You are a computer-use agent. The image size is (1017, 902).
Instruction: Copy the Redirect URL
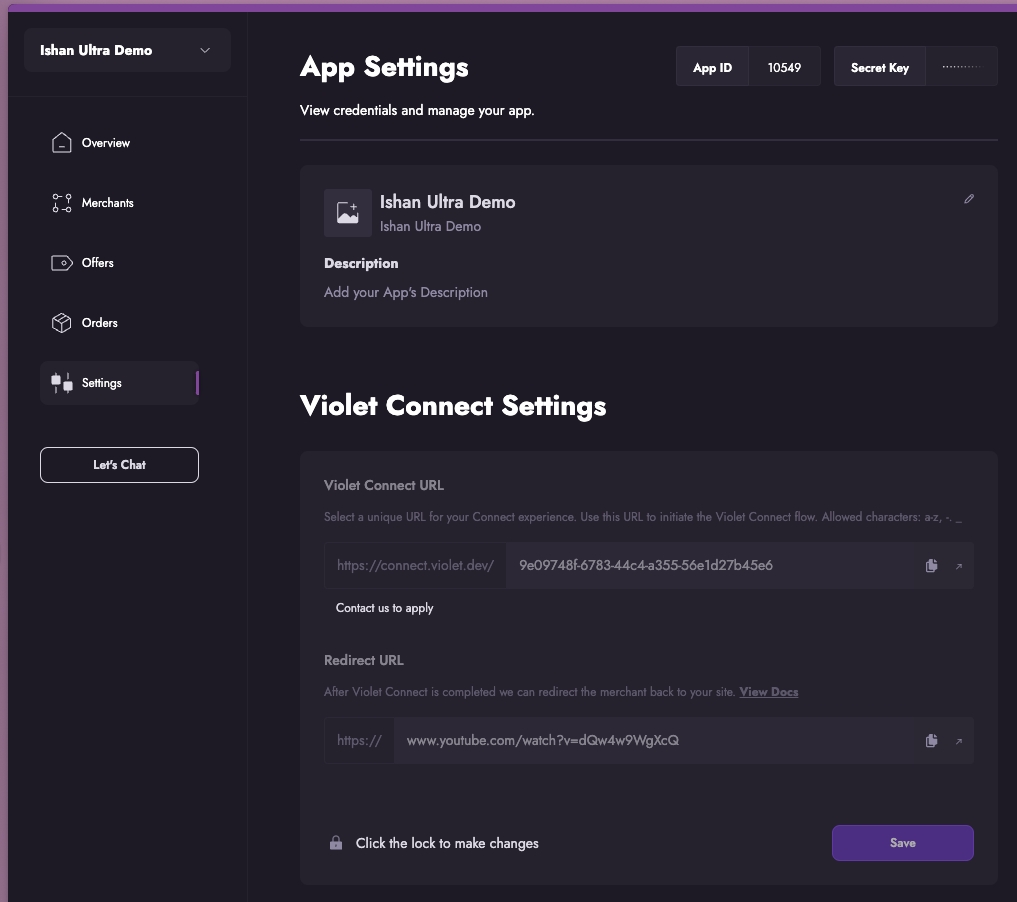[x=931, y=741]
